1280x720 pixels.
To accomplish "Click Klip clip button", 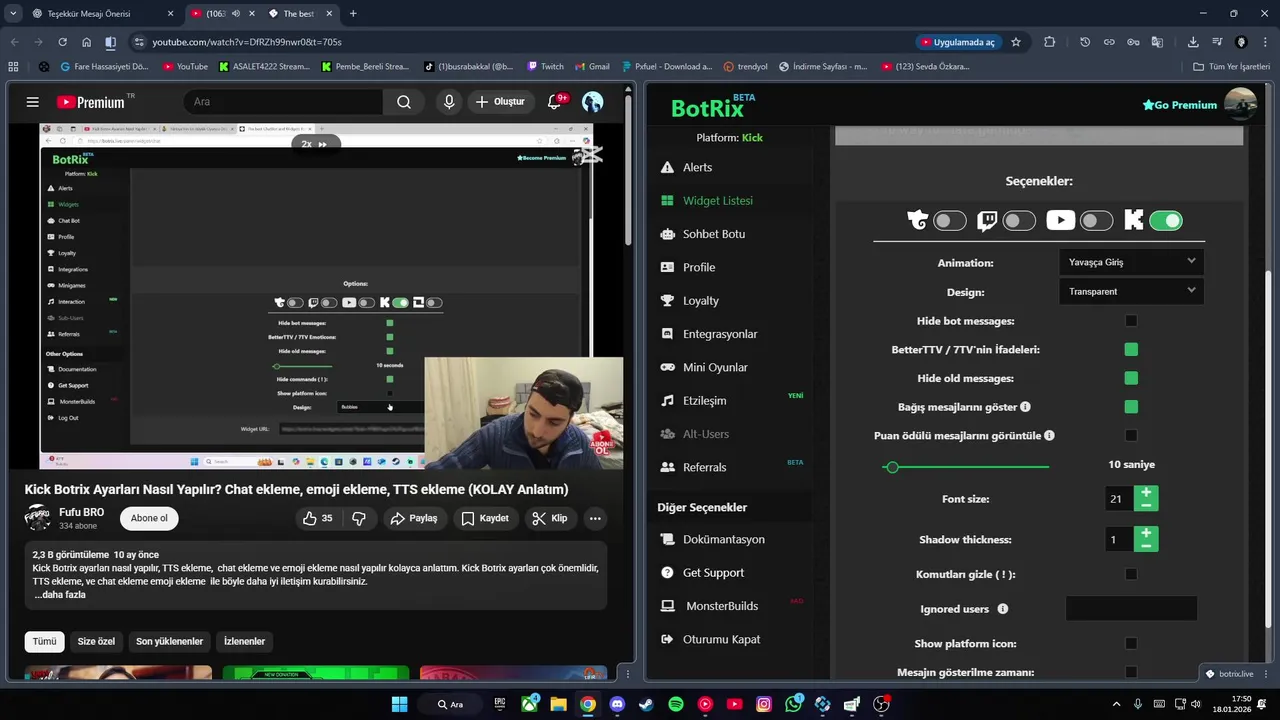I will tap(550, 518).
